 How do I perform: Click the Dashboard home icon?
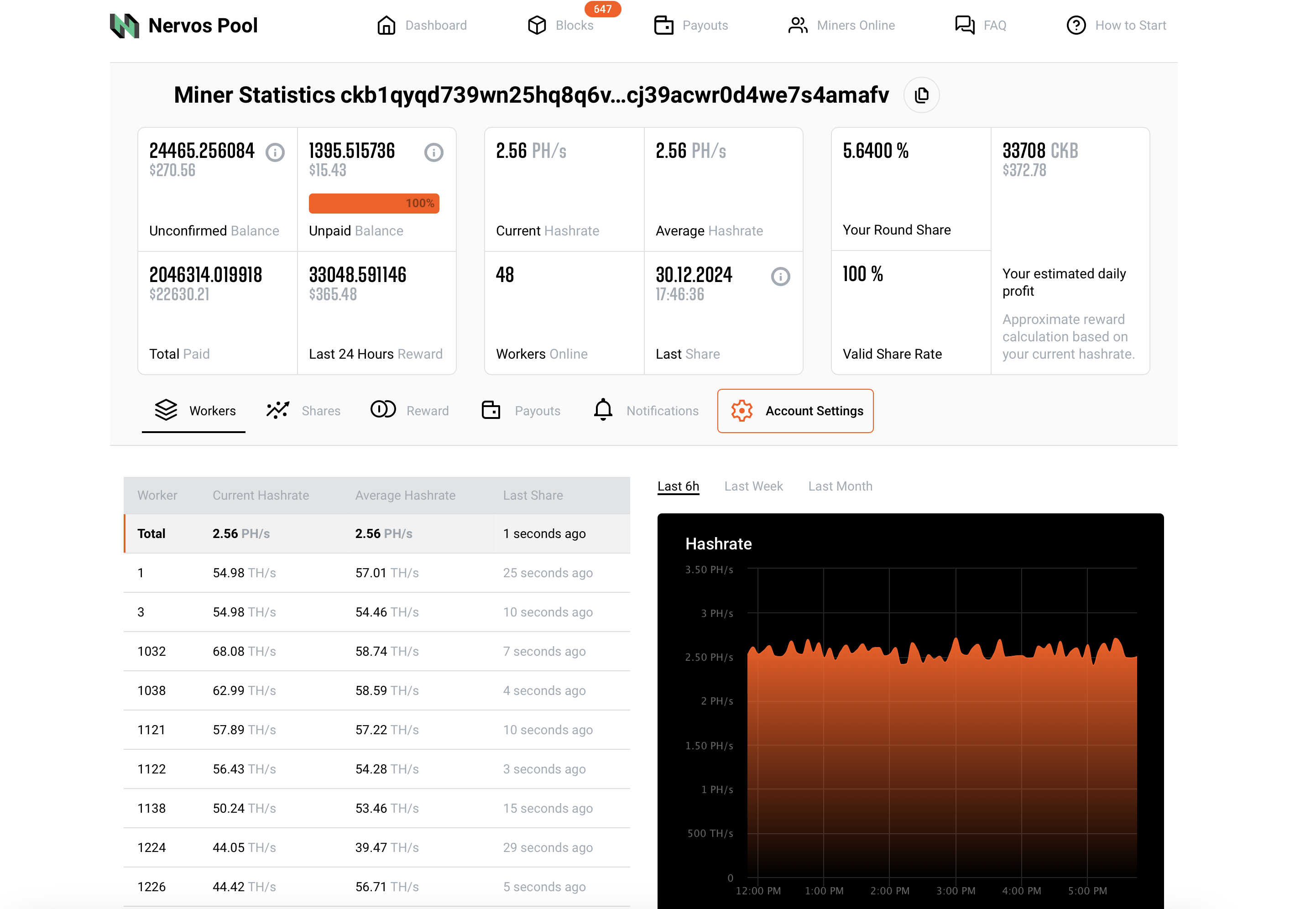pos(386,26)
